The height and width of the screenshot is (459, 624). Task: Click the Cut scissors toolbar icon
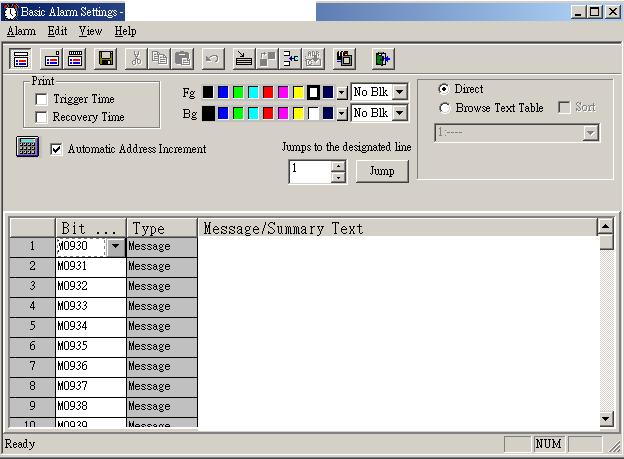pyautogui.click(x=137, y=59)
